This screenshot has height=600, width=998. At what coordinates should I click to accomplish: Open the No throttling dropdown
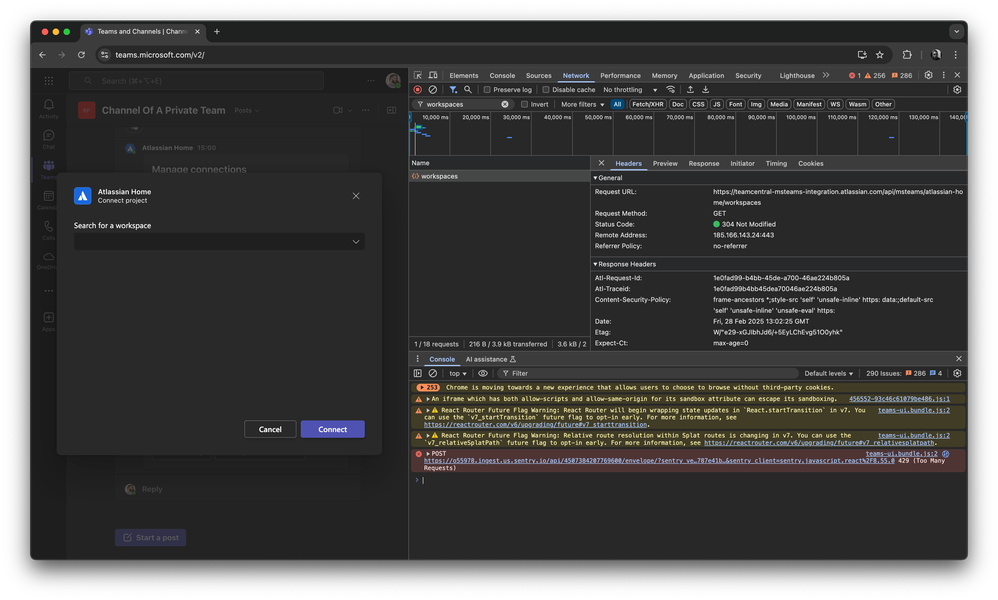[625, 89]
